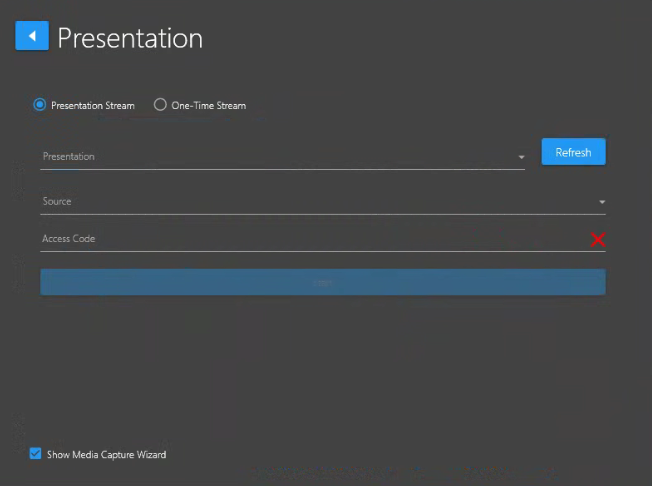Click the blue back arrow icon
652x486 pixels.
[32, 36]
